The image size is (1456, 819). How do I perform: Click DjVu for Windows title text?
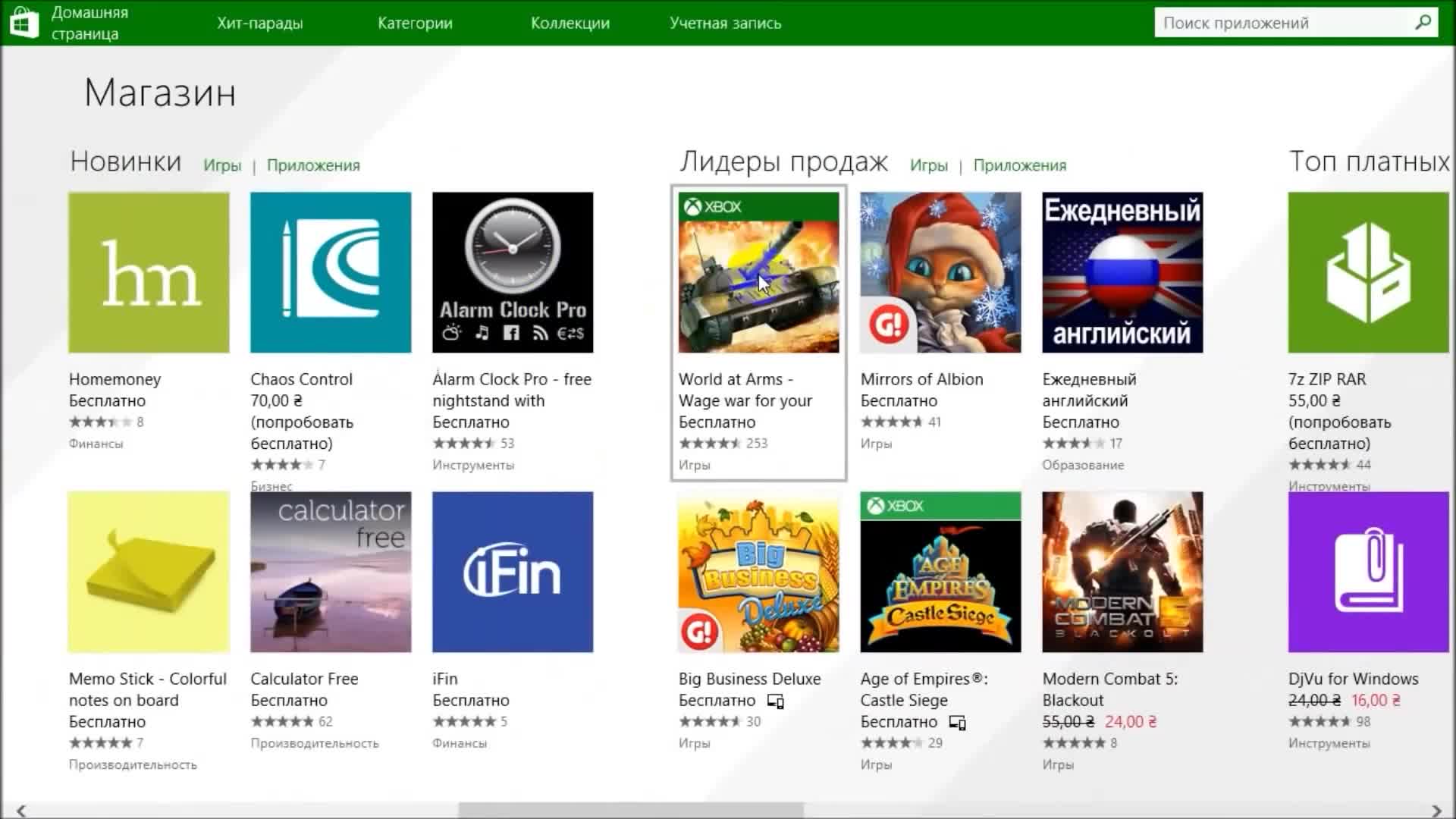1354,679
